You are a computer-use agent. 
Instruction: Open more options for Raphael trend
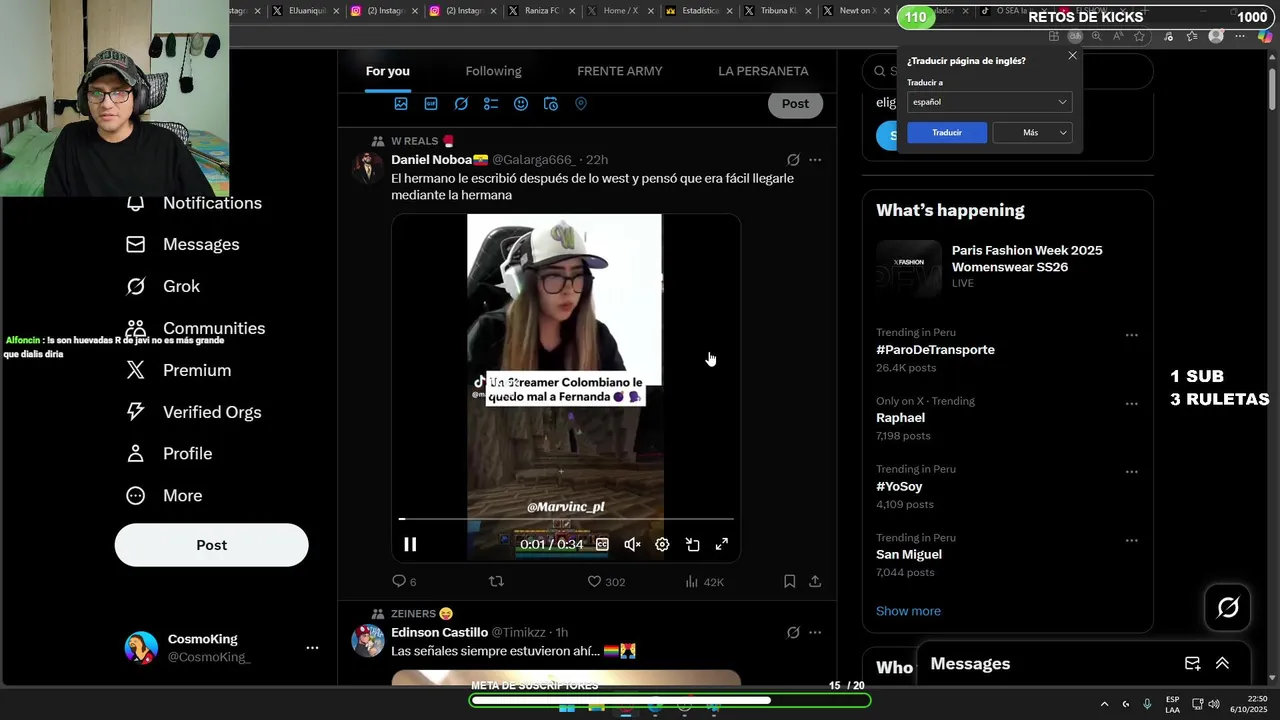pyautogui.click(x=1131, y=404)
